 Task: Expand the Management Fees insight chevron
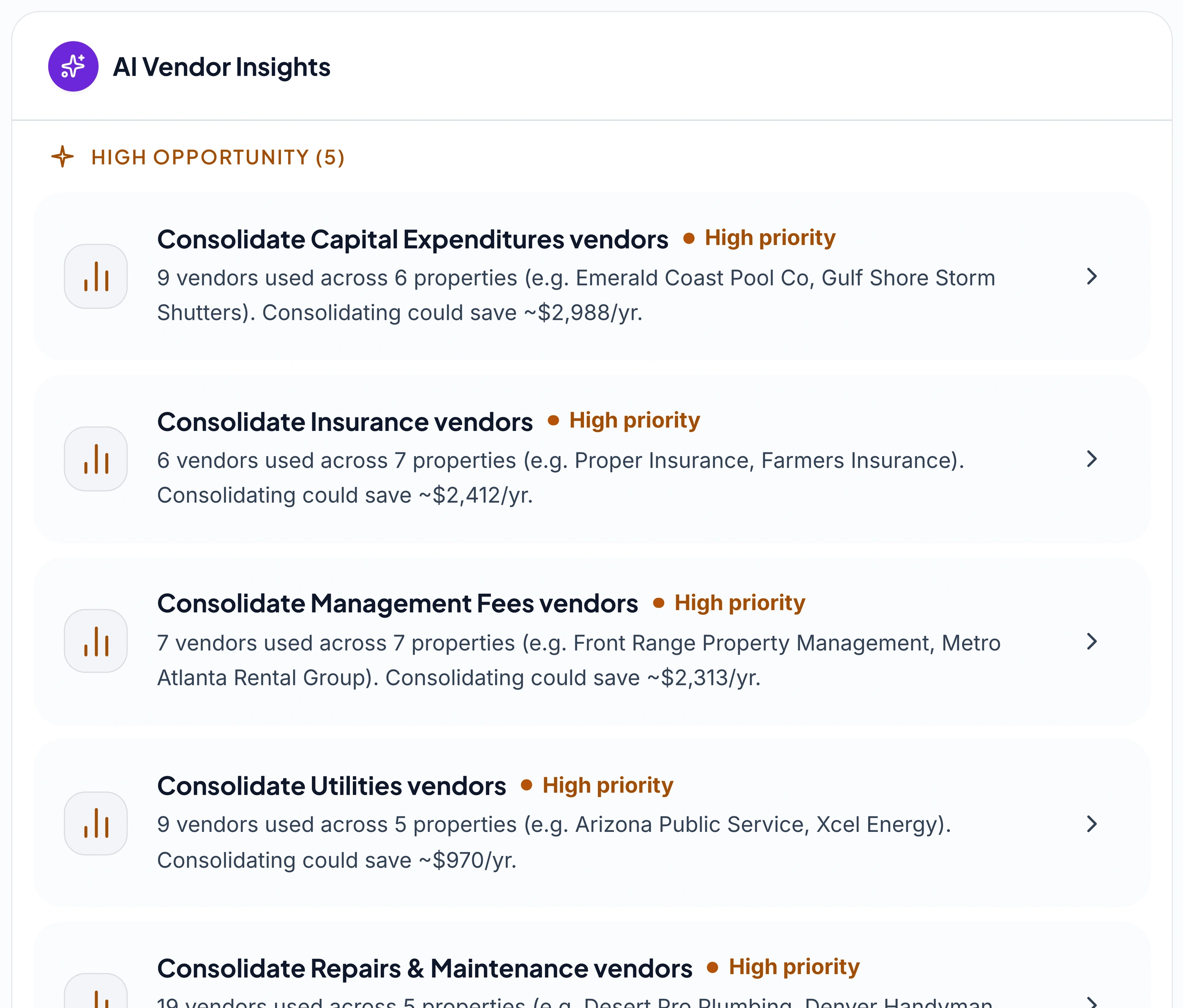1092,642
